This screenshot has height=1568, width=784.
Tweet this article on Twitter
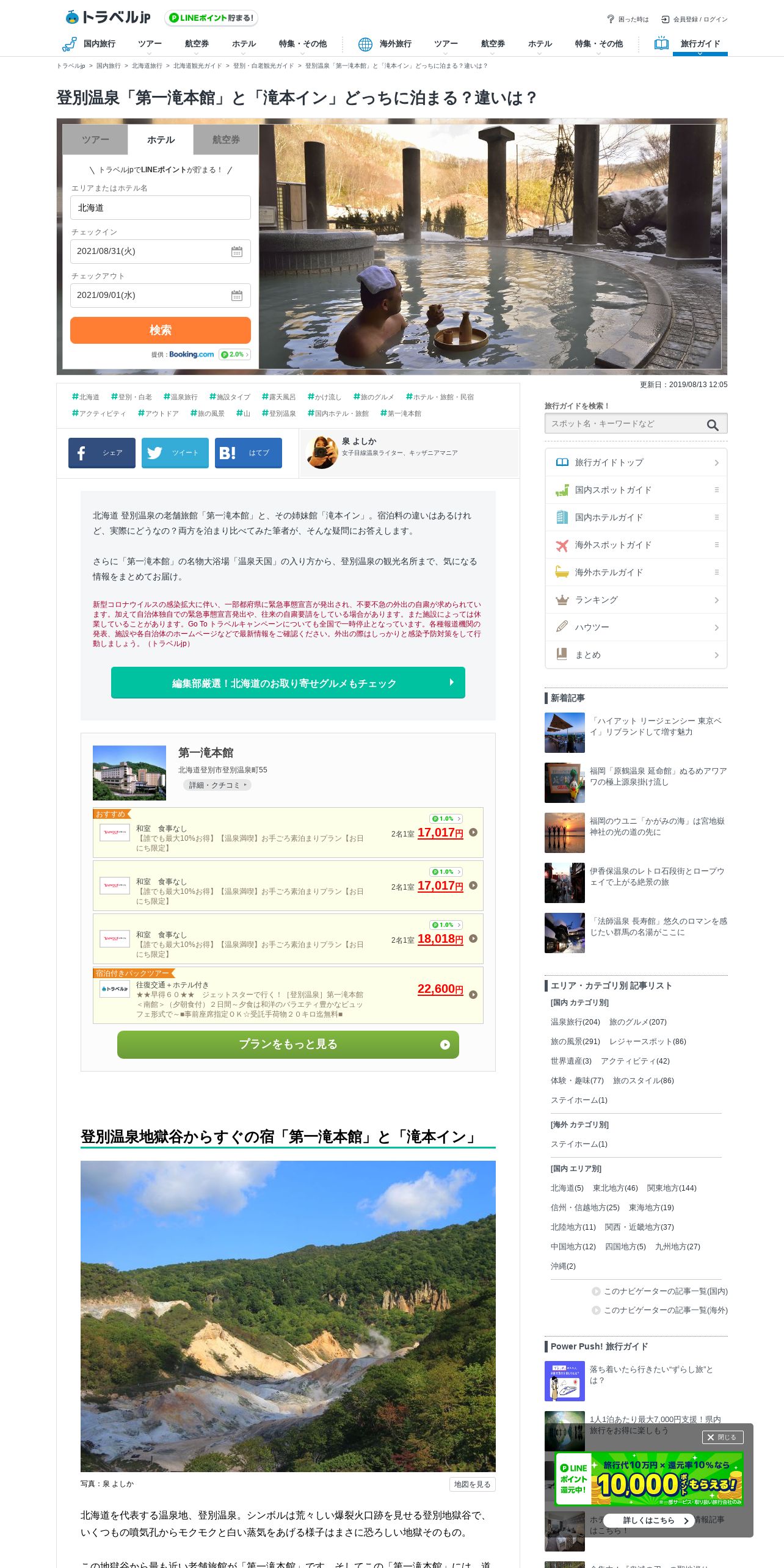[x=175, y=453]
